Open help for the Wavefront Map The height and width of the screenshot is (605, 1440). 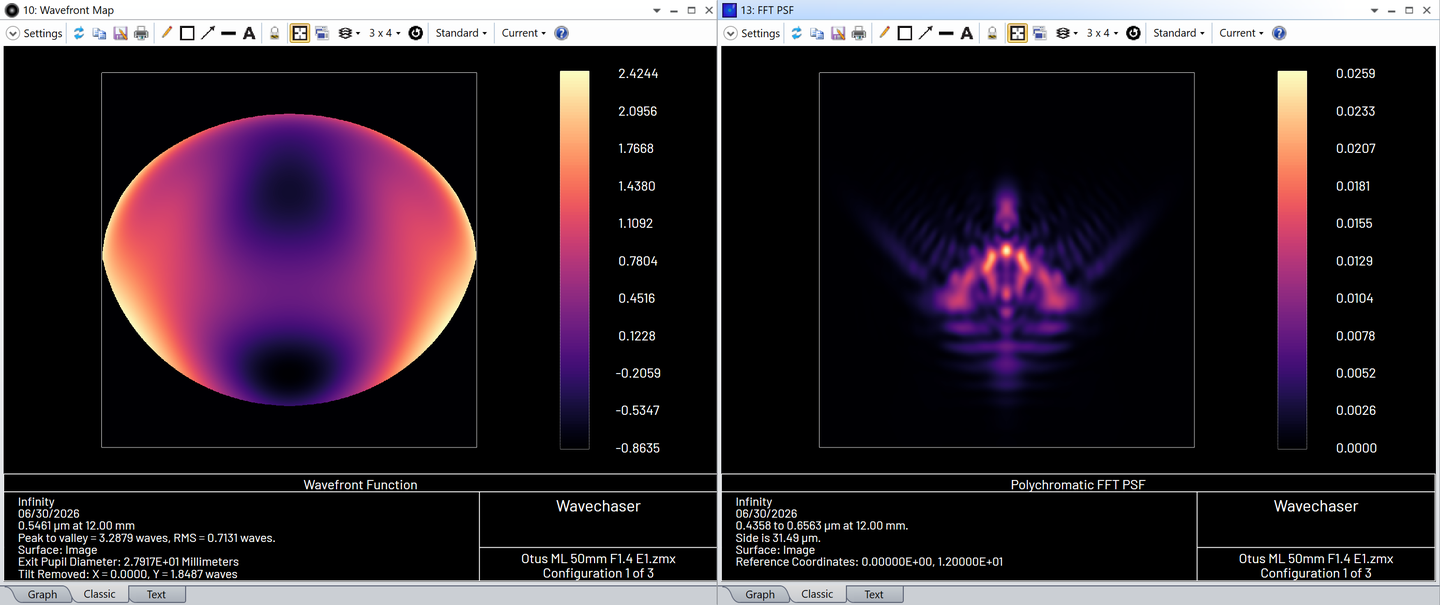tap(561, 33)
